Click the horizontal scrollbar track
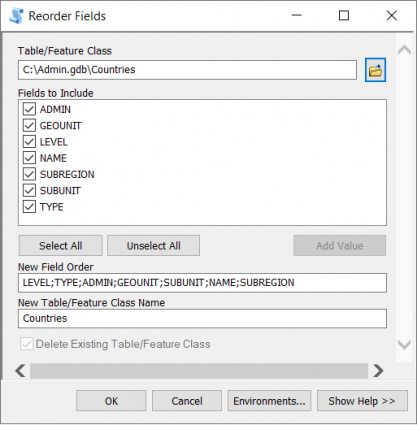The image size is (417, 425). (x=199, y=371)
